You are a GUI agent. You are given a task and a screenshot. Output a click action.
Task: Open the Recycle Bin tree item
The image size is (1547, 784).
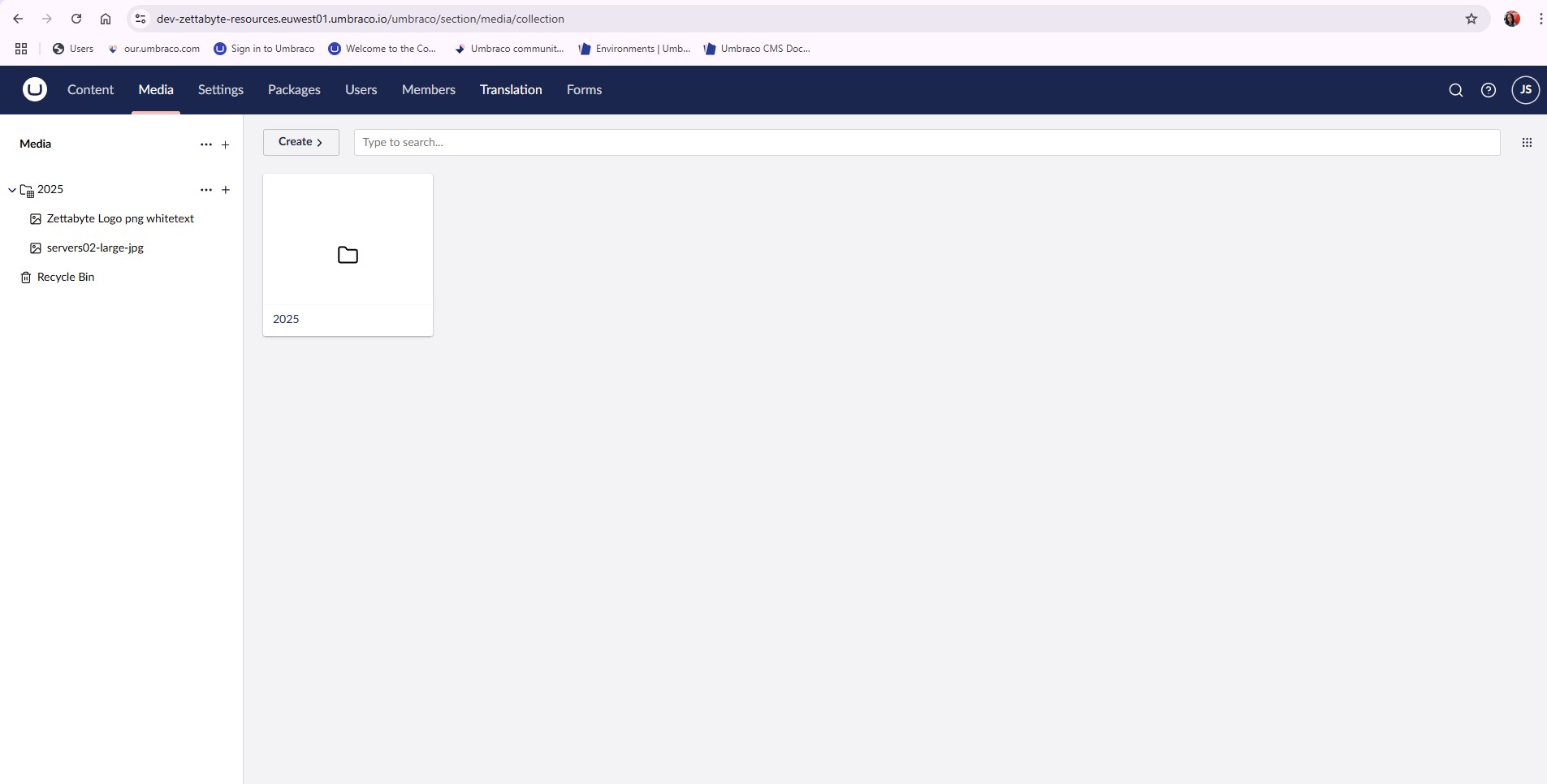66,278
